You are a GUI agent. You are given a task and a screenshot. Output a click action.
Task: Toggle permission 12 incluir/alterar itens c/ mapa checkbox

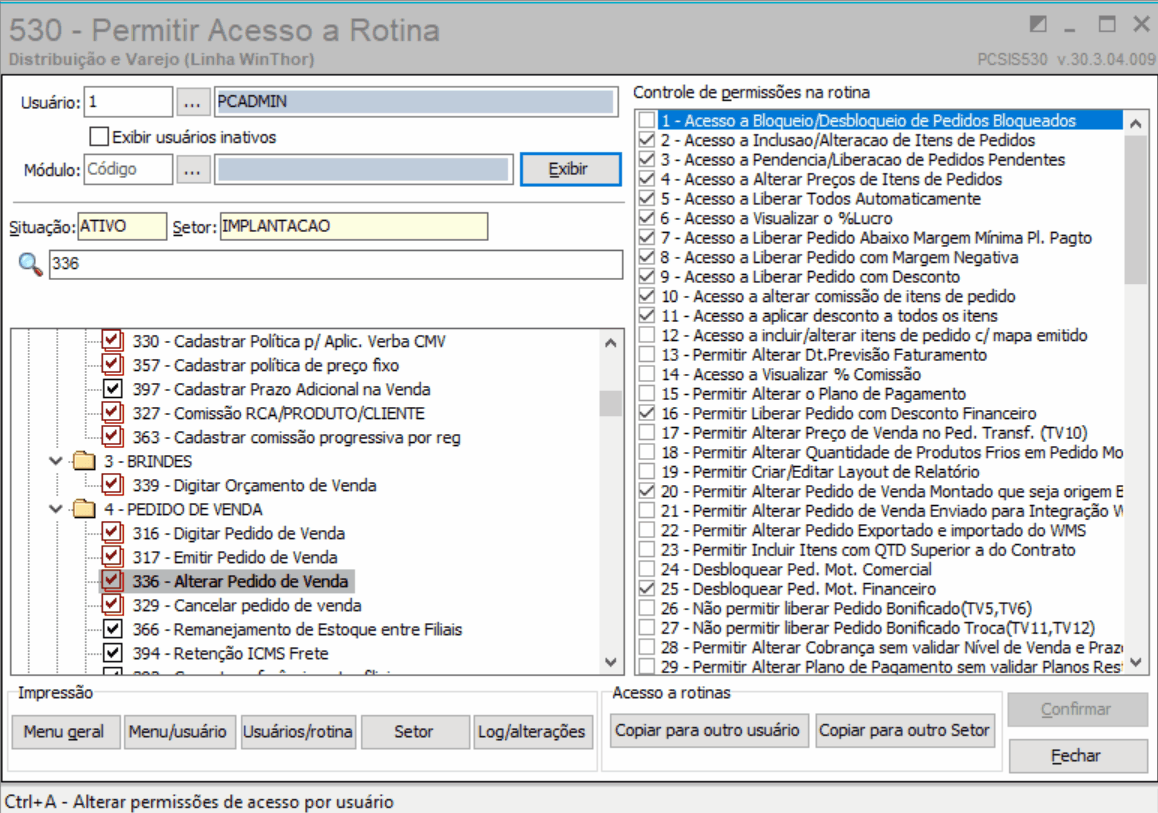647,335
